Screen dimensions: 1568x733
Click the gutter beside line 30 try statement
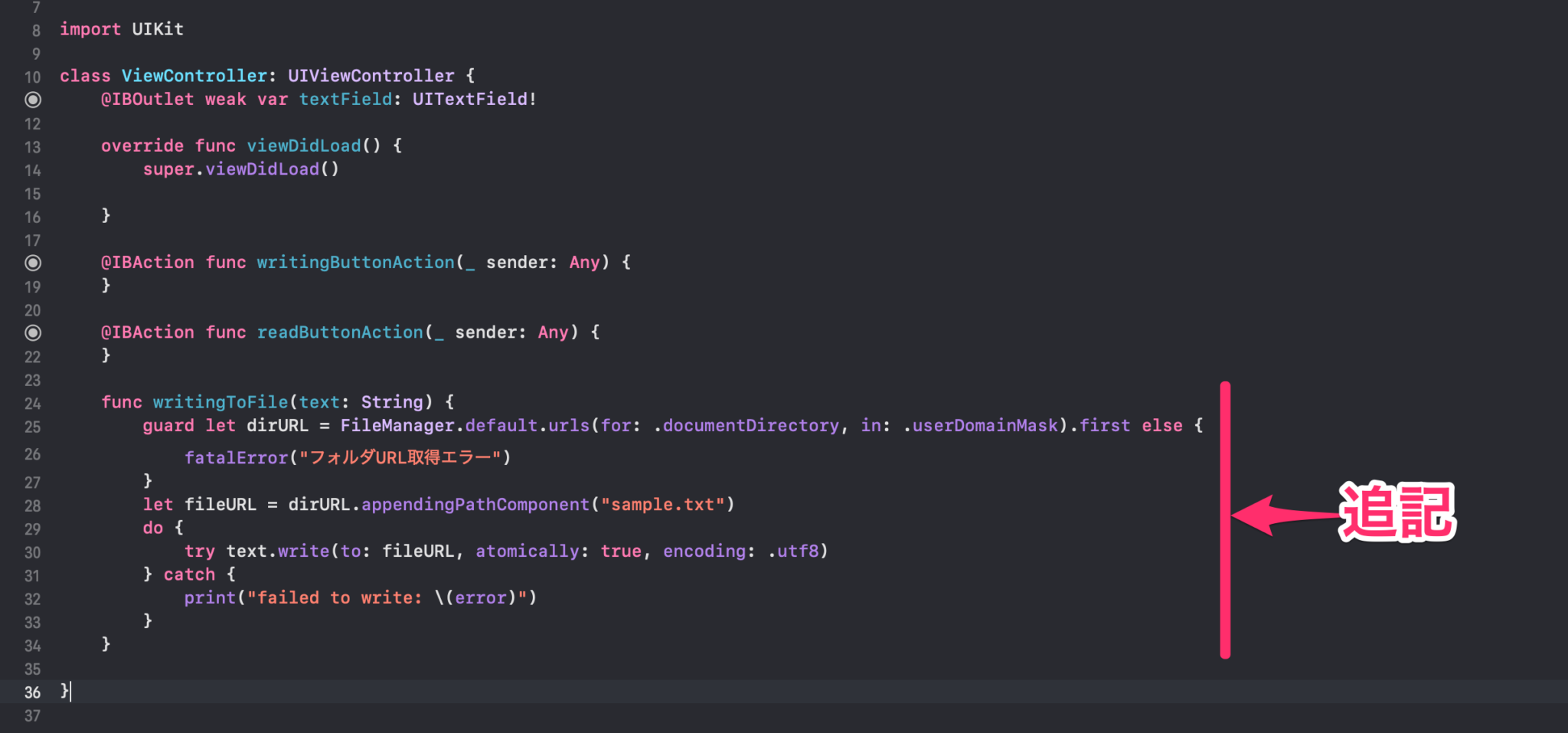[x=32, y=551]
